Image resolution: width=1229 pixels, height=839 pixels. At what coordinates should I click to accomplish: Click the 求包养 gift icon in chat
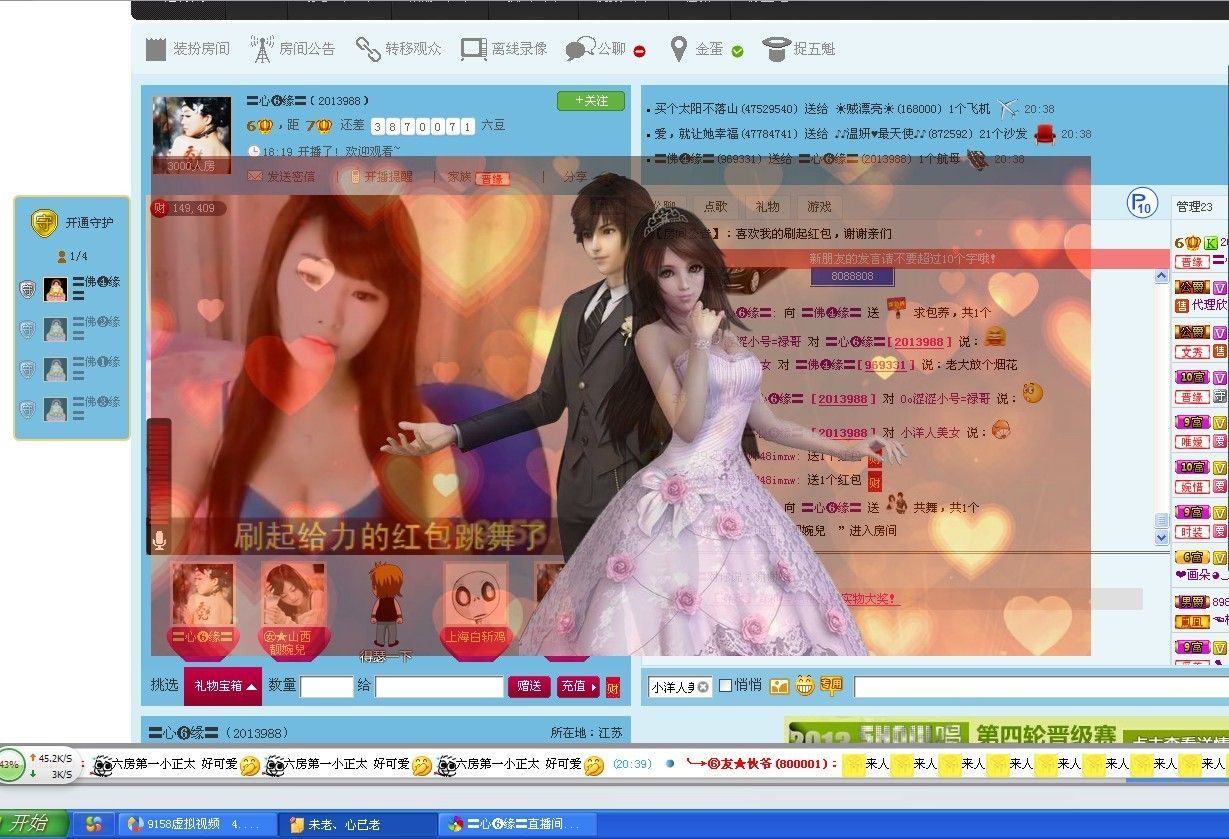(896, 310)
